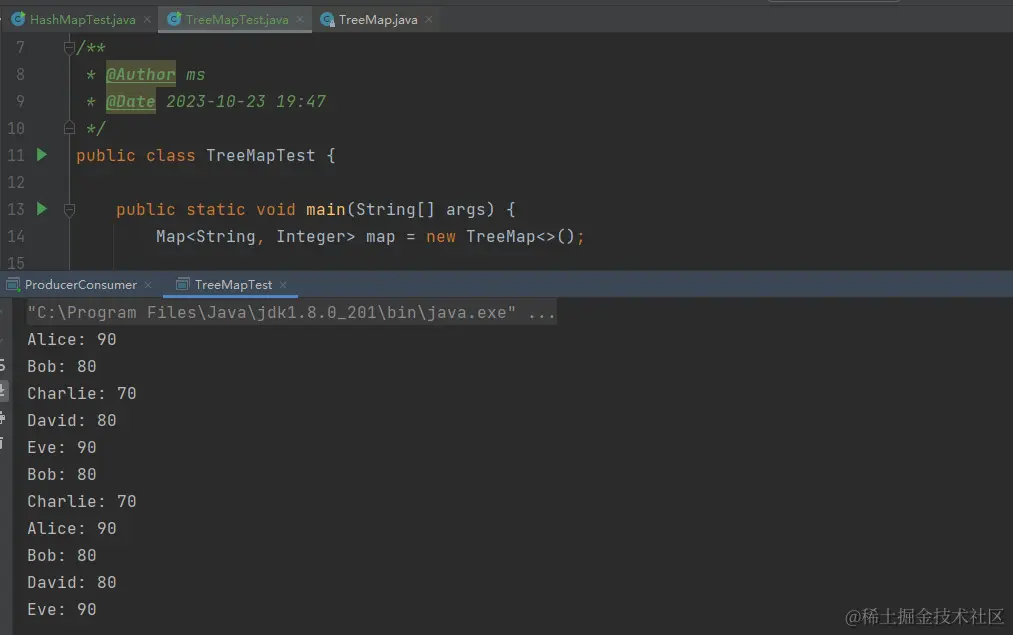Click line number 12 in gutter
The image size is (1013, 635).
pyautogui.click(x=16, y=182)
